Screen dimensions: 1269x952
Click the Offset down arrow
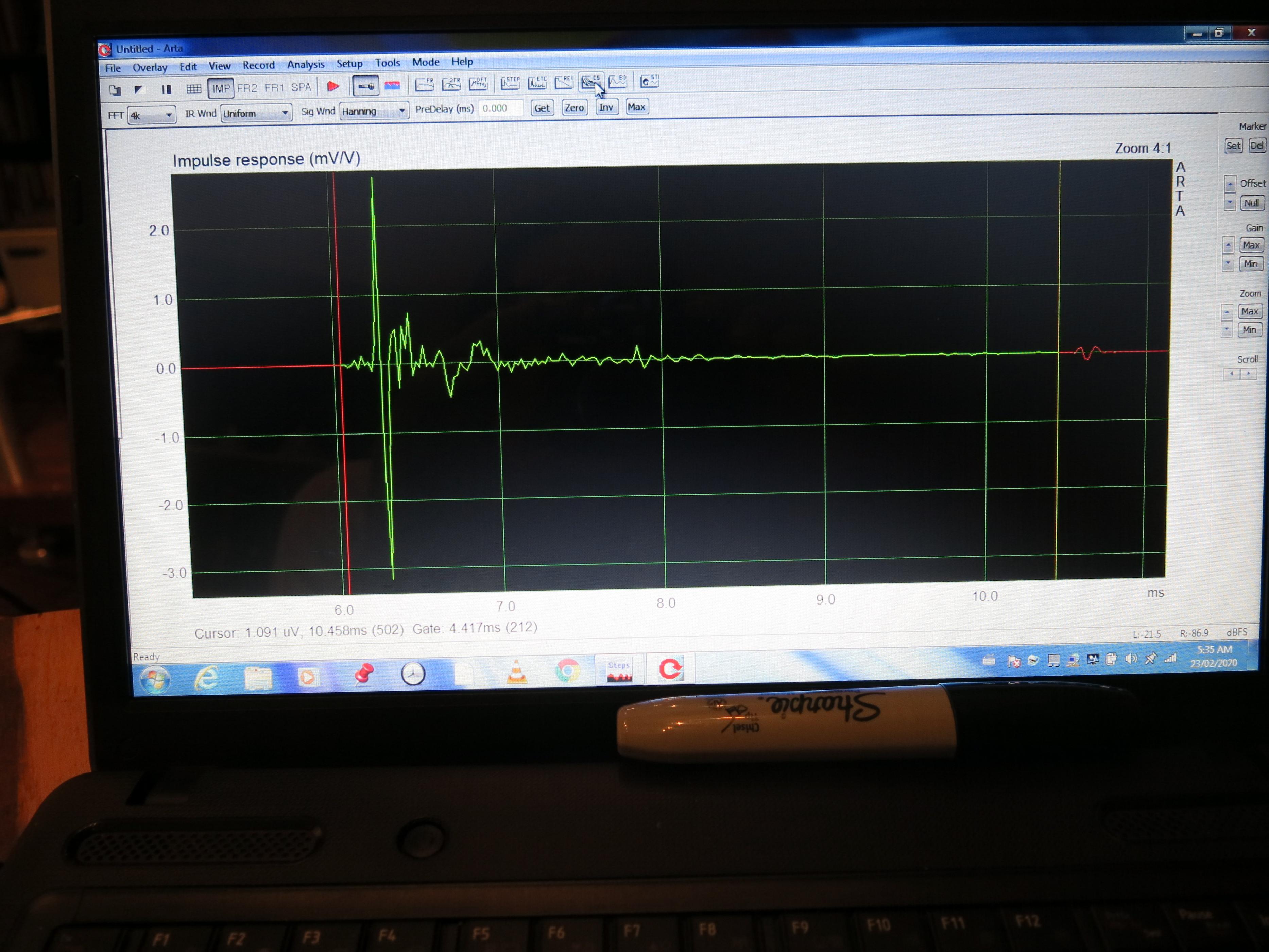click(1230, 203)
